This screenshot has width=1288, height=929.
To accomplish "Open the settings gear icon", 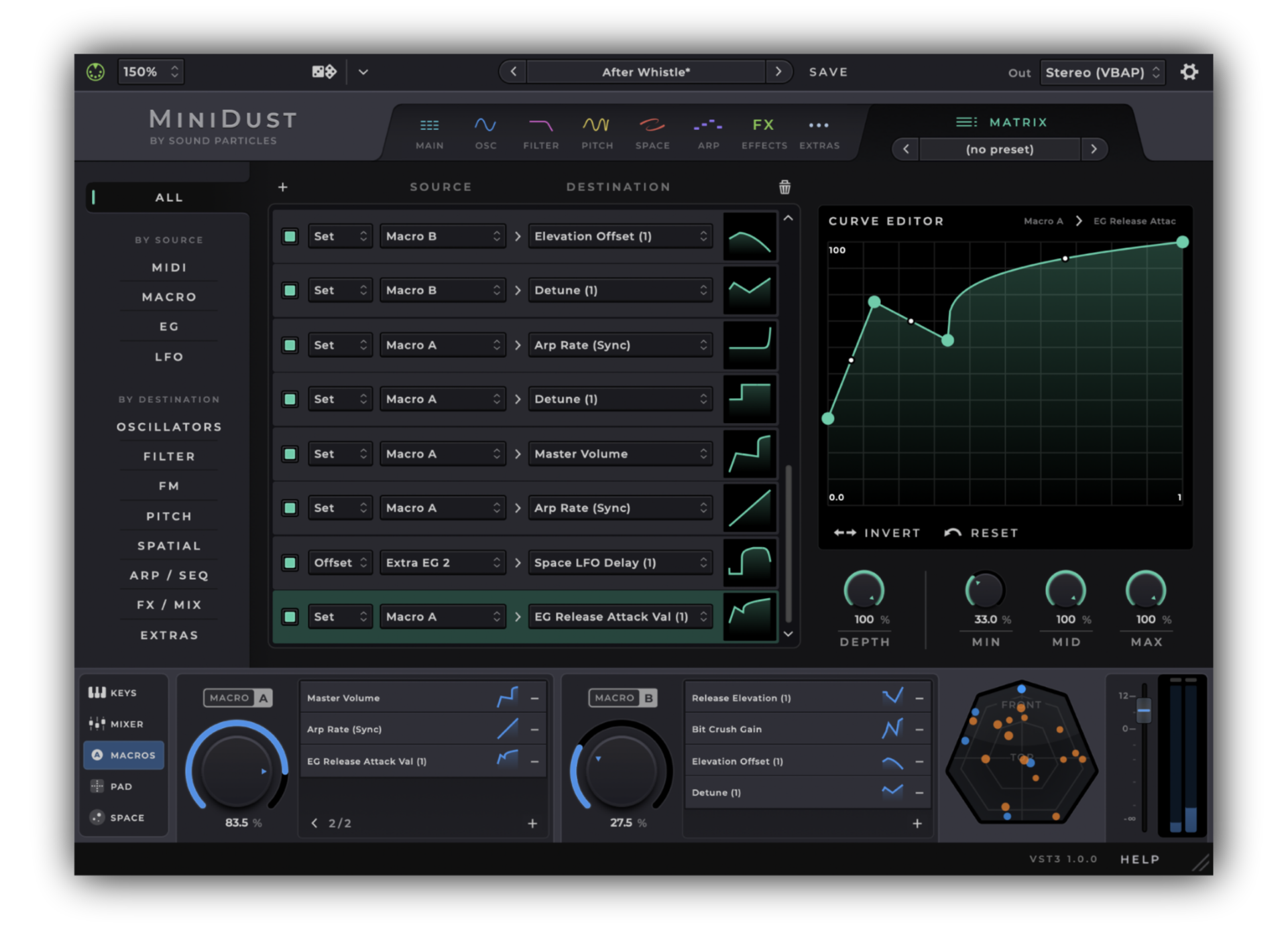I will pyautogui.click(x=1189, y=72).
